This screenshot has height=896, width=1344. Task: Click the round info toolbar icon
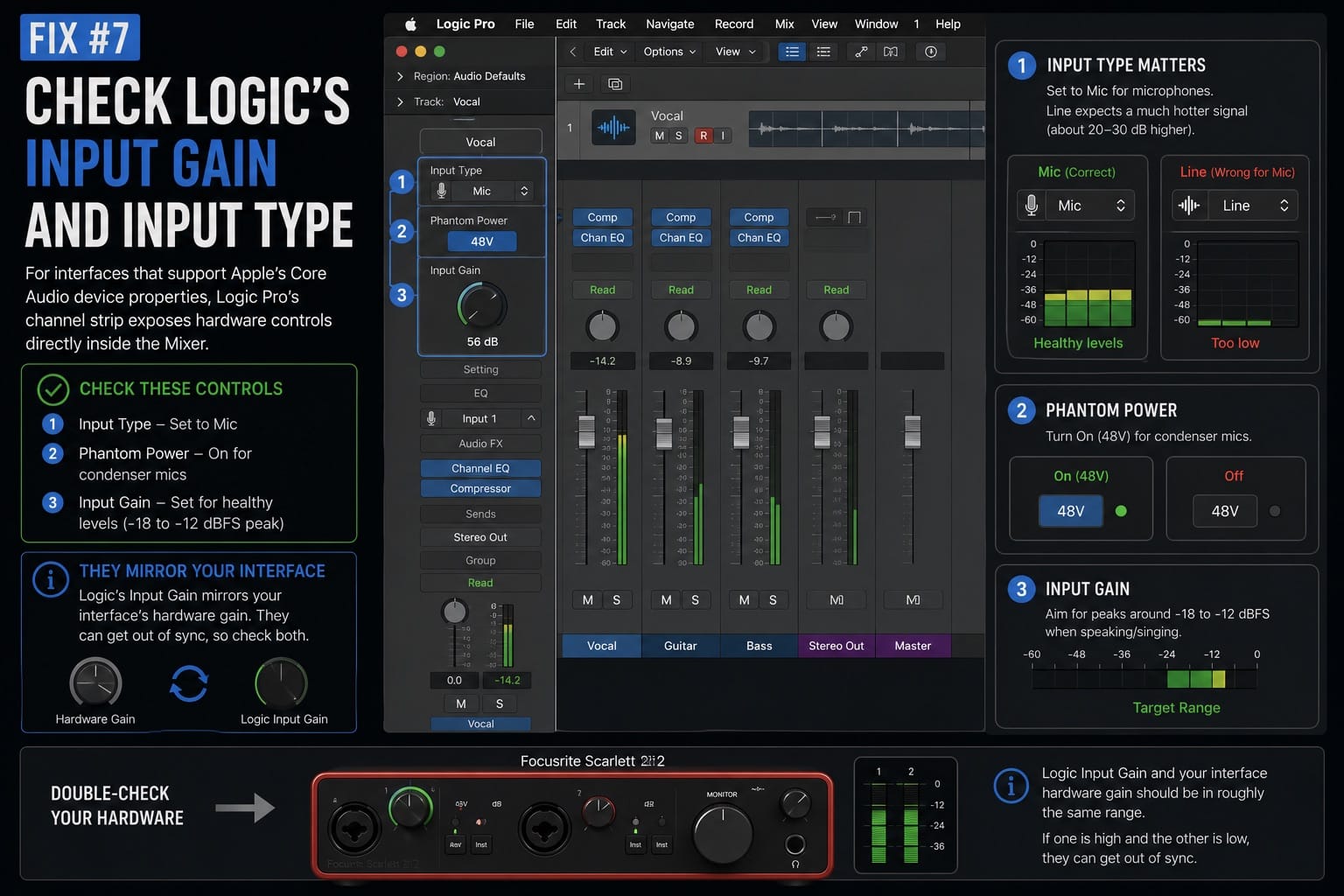tap(931, 52)
